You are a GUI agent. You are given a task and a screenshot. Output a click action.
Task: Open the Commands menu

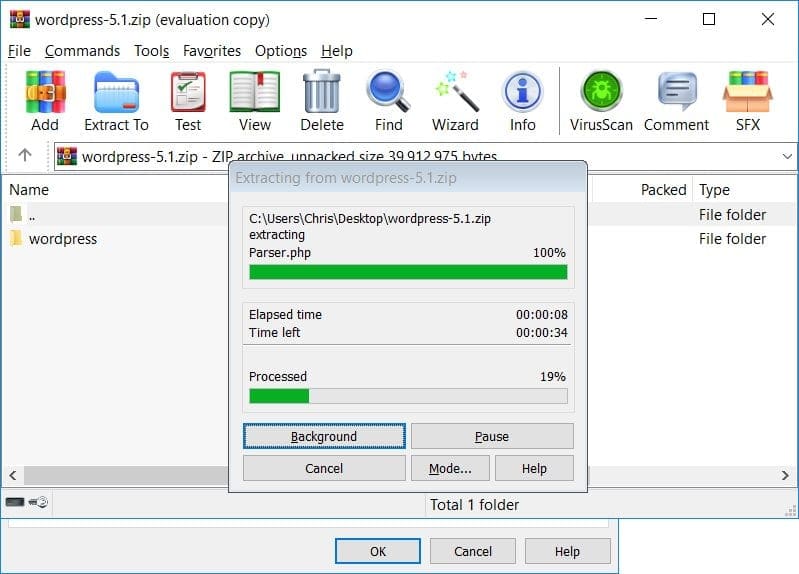(82, 51)
